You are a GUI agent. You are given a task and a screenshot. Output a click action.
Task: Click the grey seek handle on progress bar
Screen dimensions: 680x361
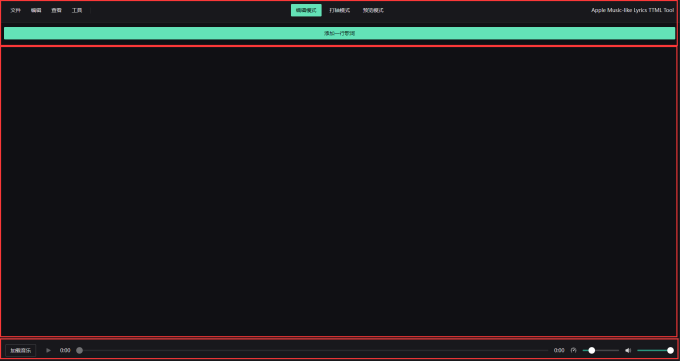tap(79, 350)
